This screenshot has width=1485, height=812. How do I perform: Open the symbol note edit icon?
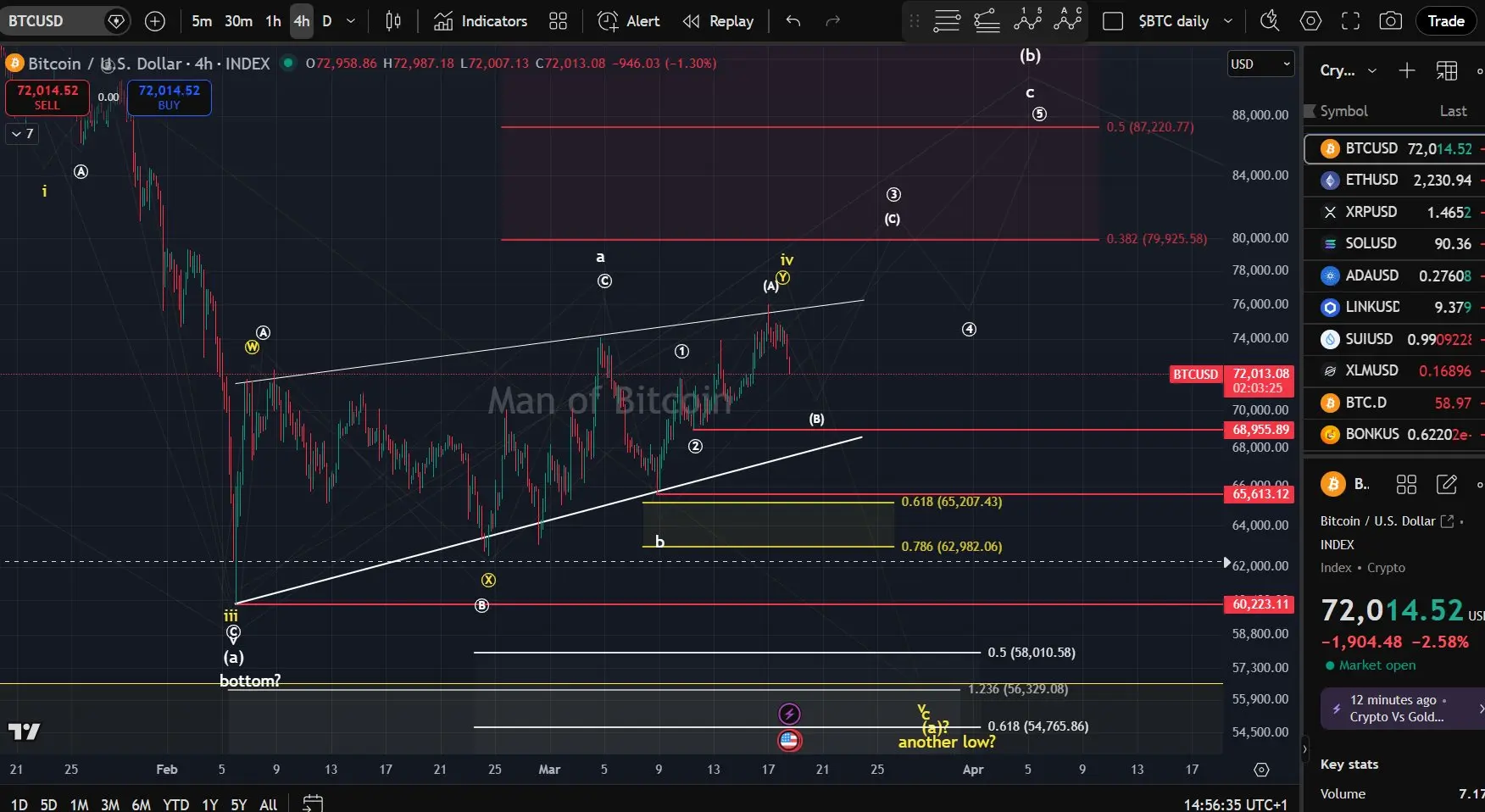point(1447,484)
